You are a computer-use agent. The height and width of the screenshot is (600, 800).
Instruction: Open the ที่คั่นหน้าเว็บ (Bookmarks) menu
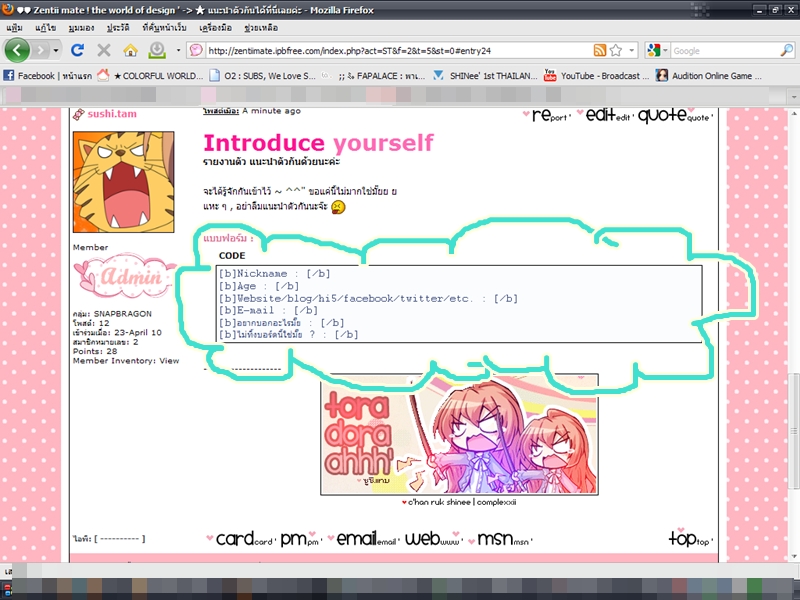coord(164,28)
